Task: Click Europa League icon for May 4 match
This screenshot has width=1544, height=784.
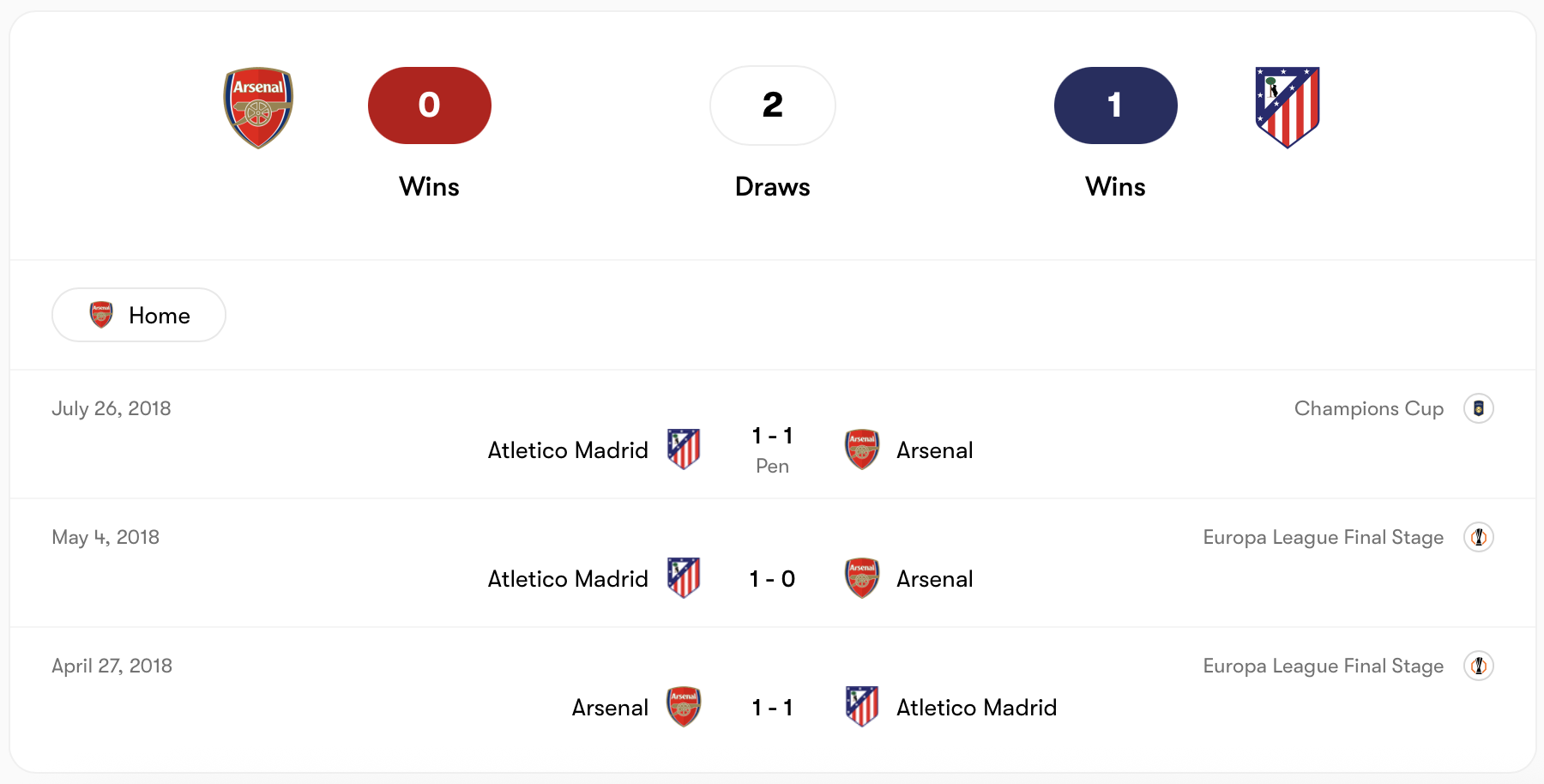Action: 1478,538
